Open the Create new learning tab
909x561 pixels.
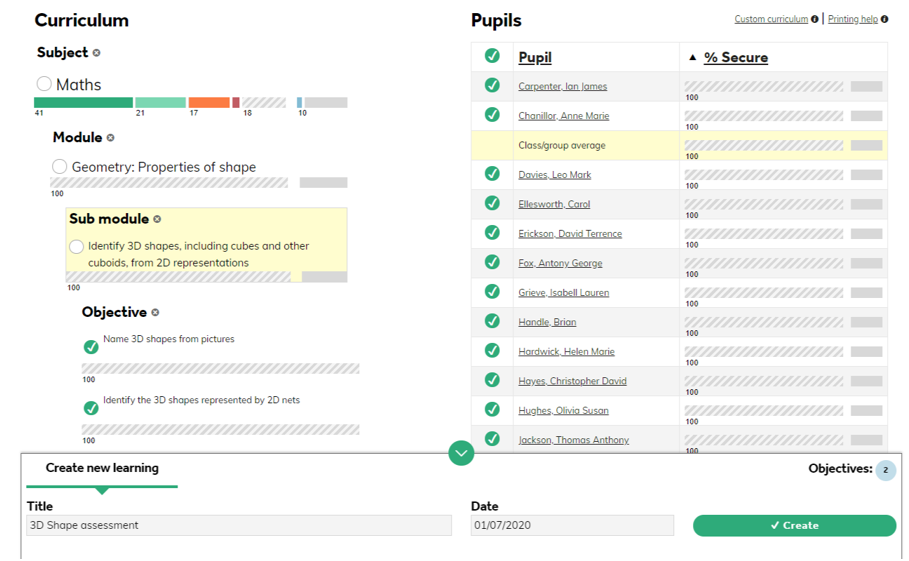(102, 468)
